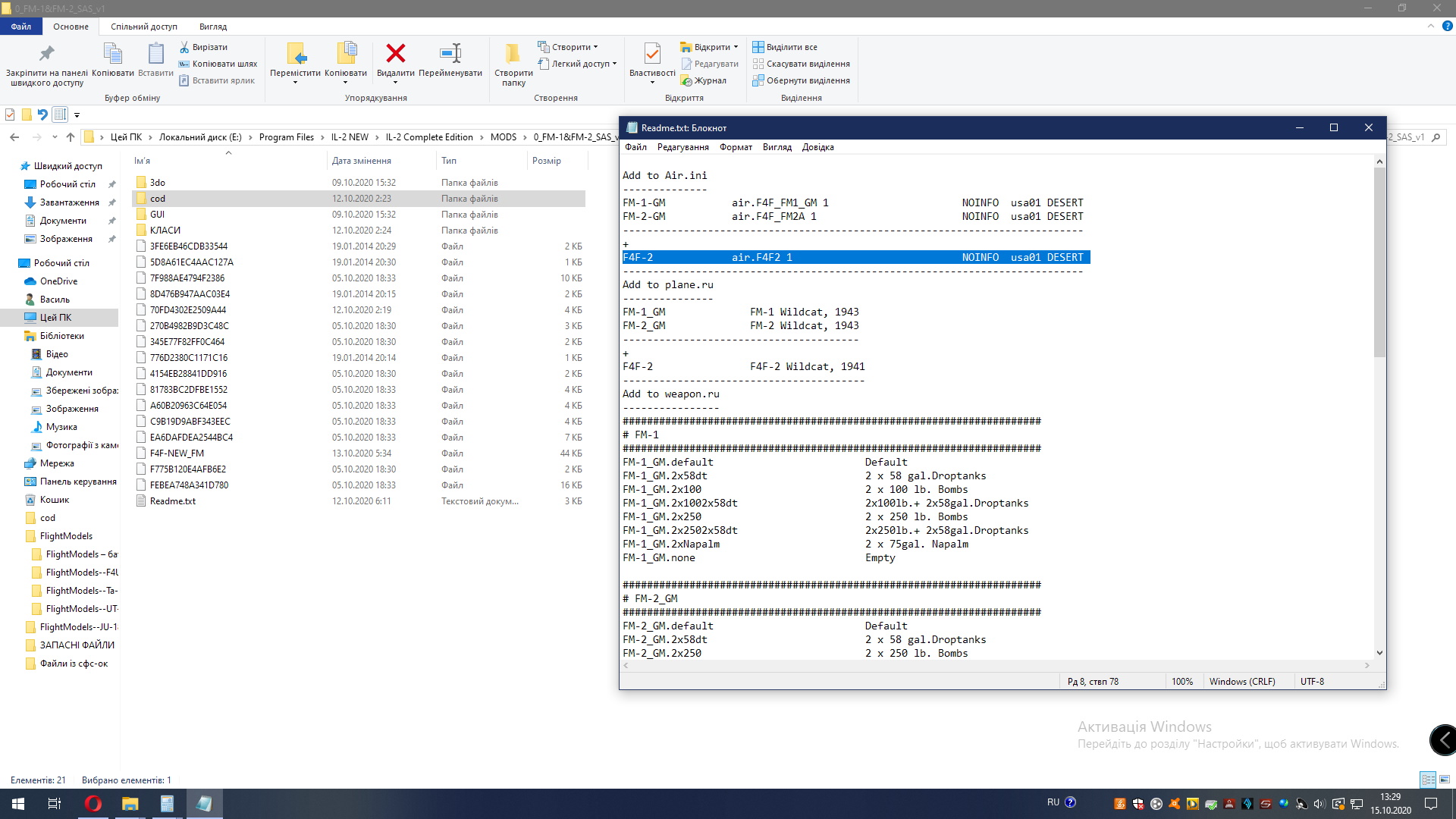Click the Copy (Копіювати) clipboard icon

click(112, 54)
